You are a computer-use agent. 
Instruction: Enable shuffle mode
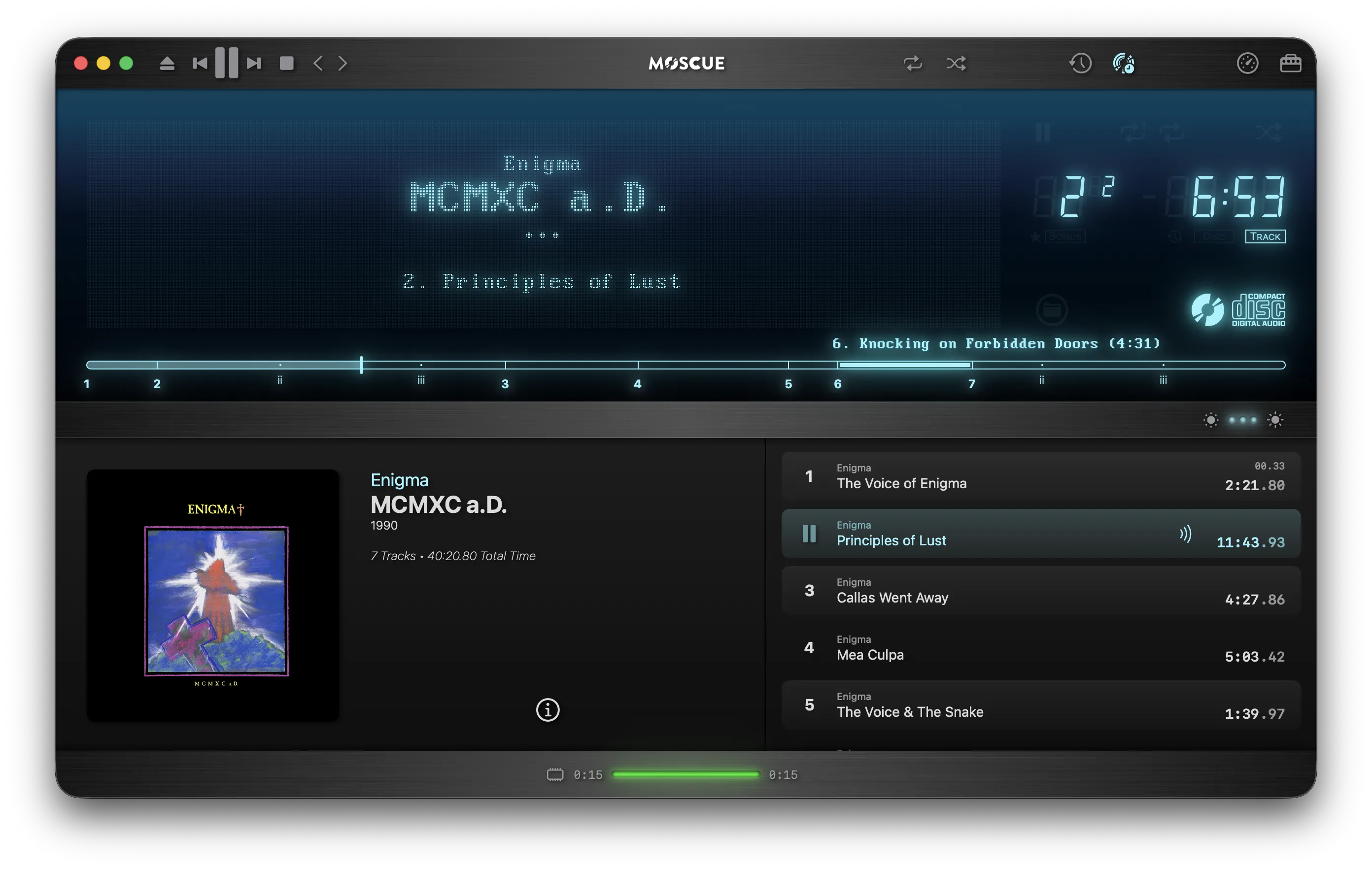click(x=956, y=64)
